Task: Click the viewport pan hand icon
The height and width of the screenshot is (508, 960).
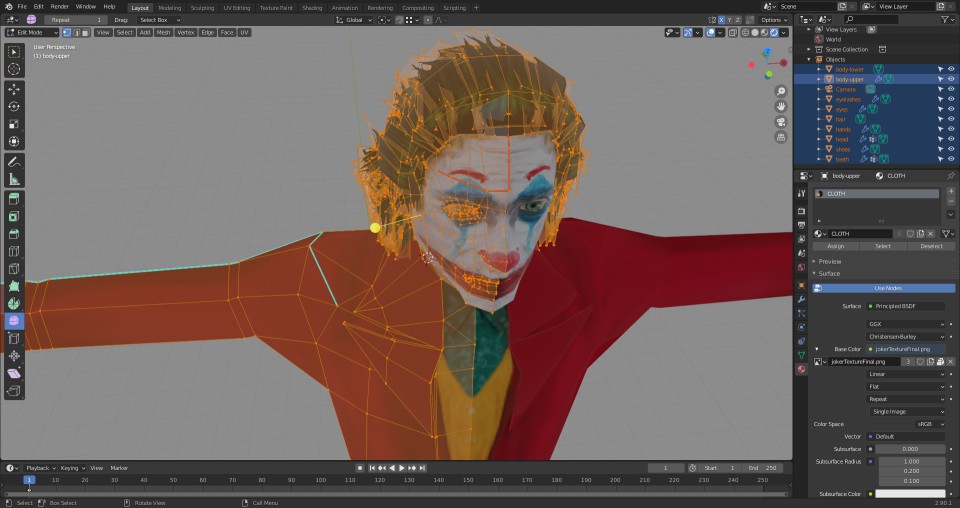Action: coord(781,106)
